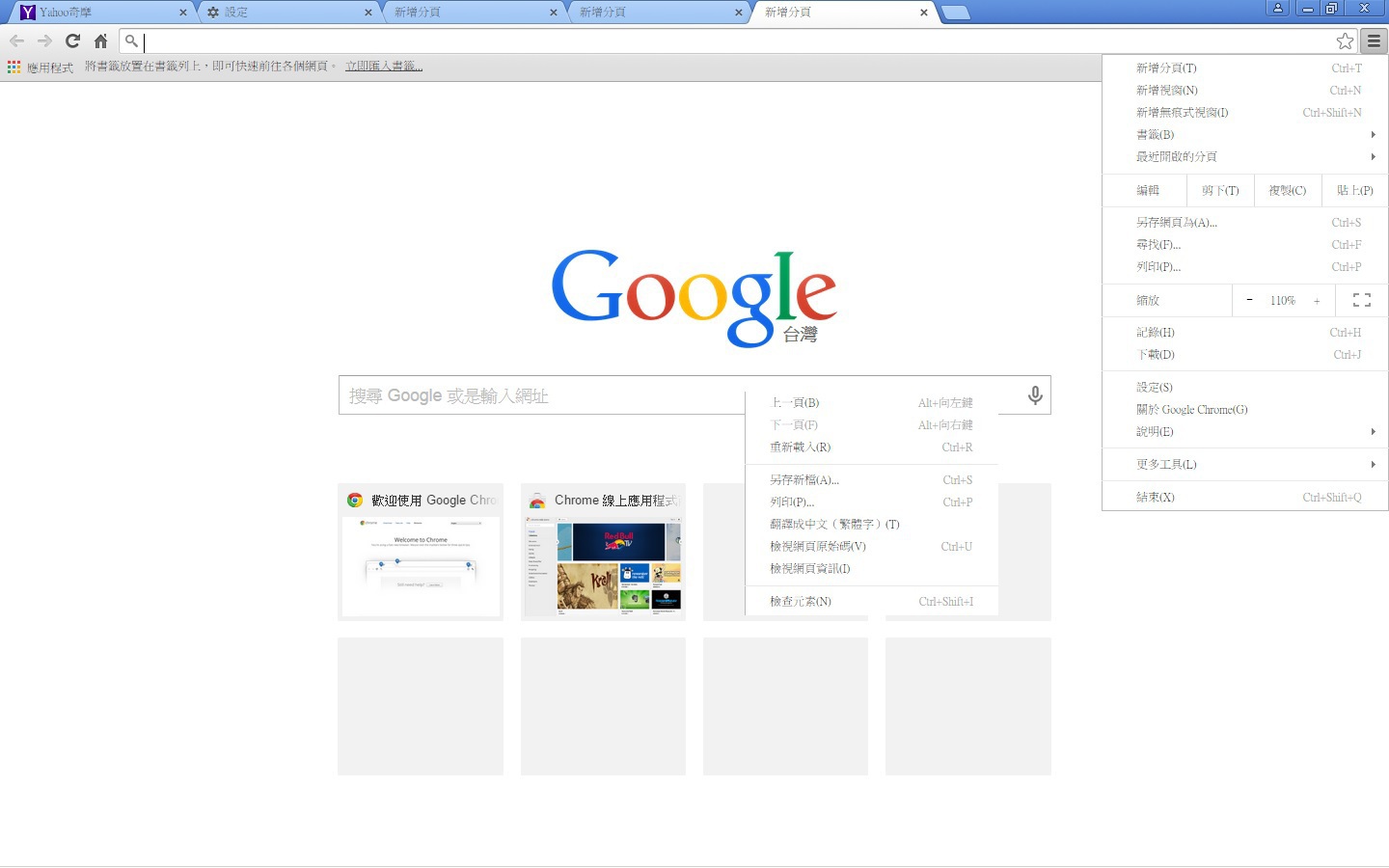Open a new tab with the tab-strip button
The image size is (1389, 868).
pos(955,13)
